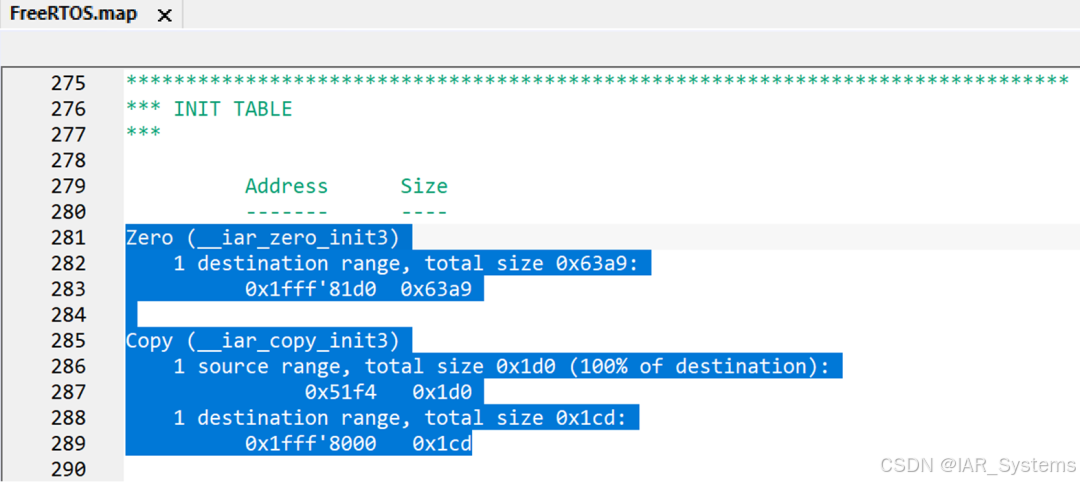Click the source address 0x51f4
Viewport: 1080px width, 482px height.
pos(340,392)
